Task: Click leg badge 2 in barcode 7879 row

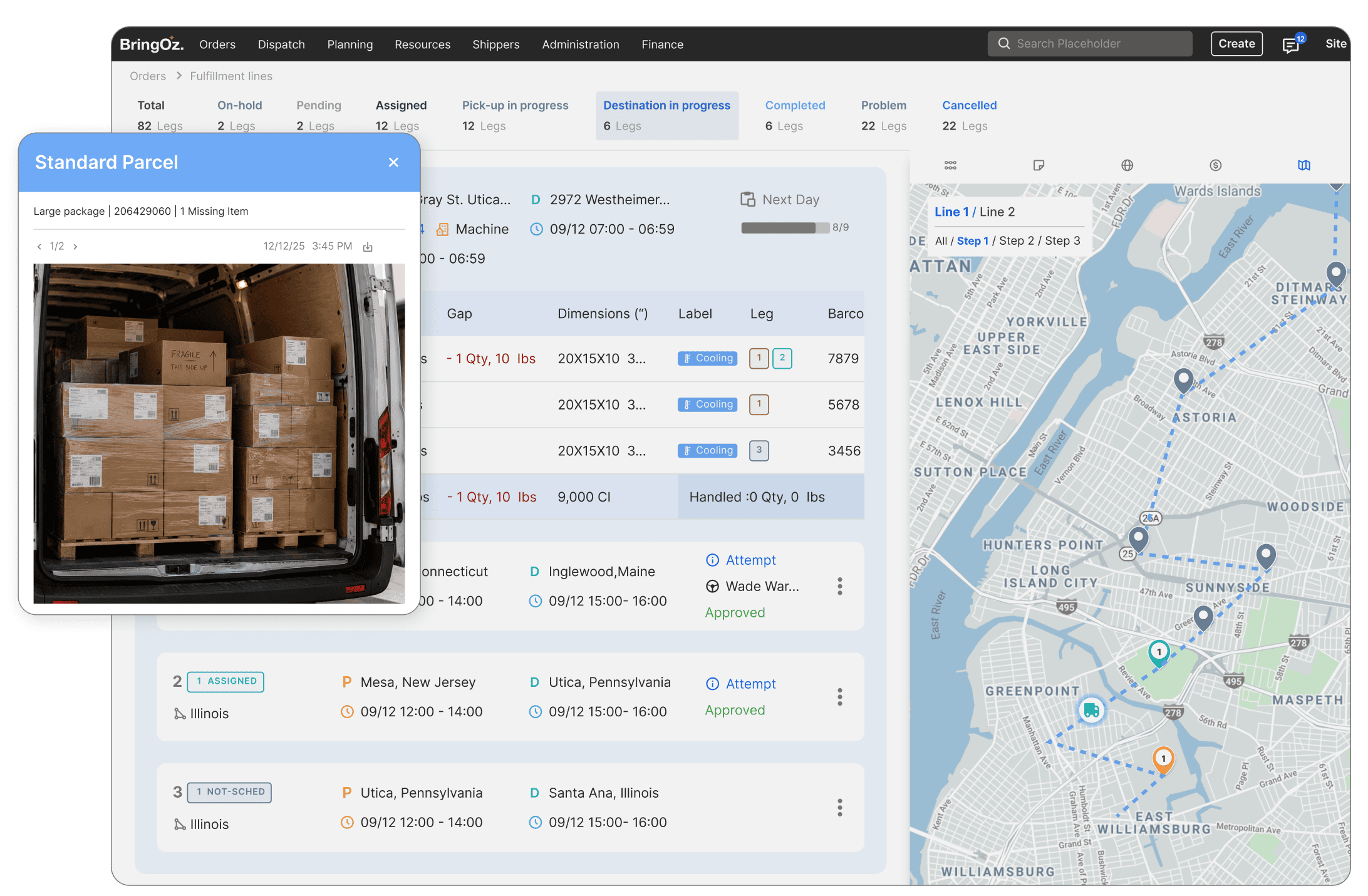Action: (x=782, y=358)
